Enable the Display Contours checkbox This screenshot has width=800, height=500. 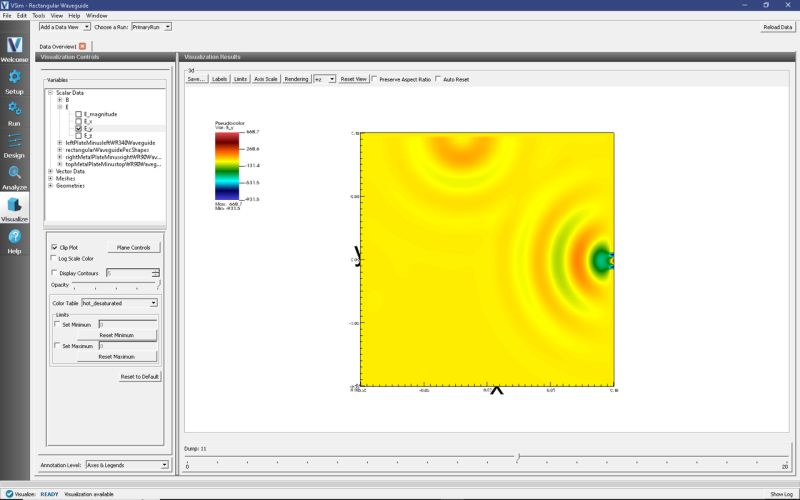pyautogui.click(x=55, y=273)
